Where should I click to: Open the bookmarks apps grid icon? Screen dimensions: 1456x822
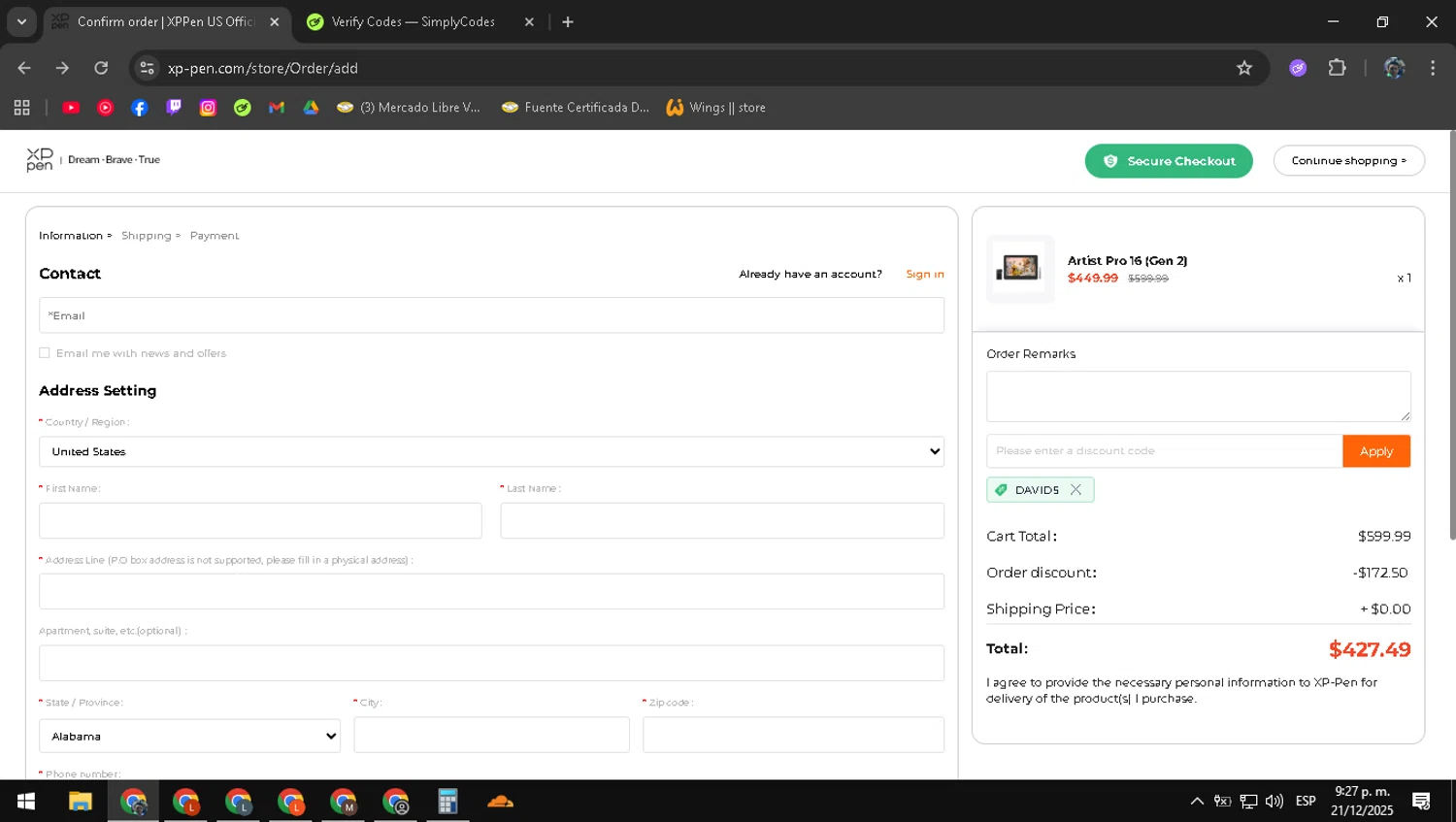click(22, 108)
